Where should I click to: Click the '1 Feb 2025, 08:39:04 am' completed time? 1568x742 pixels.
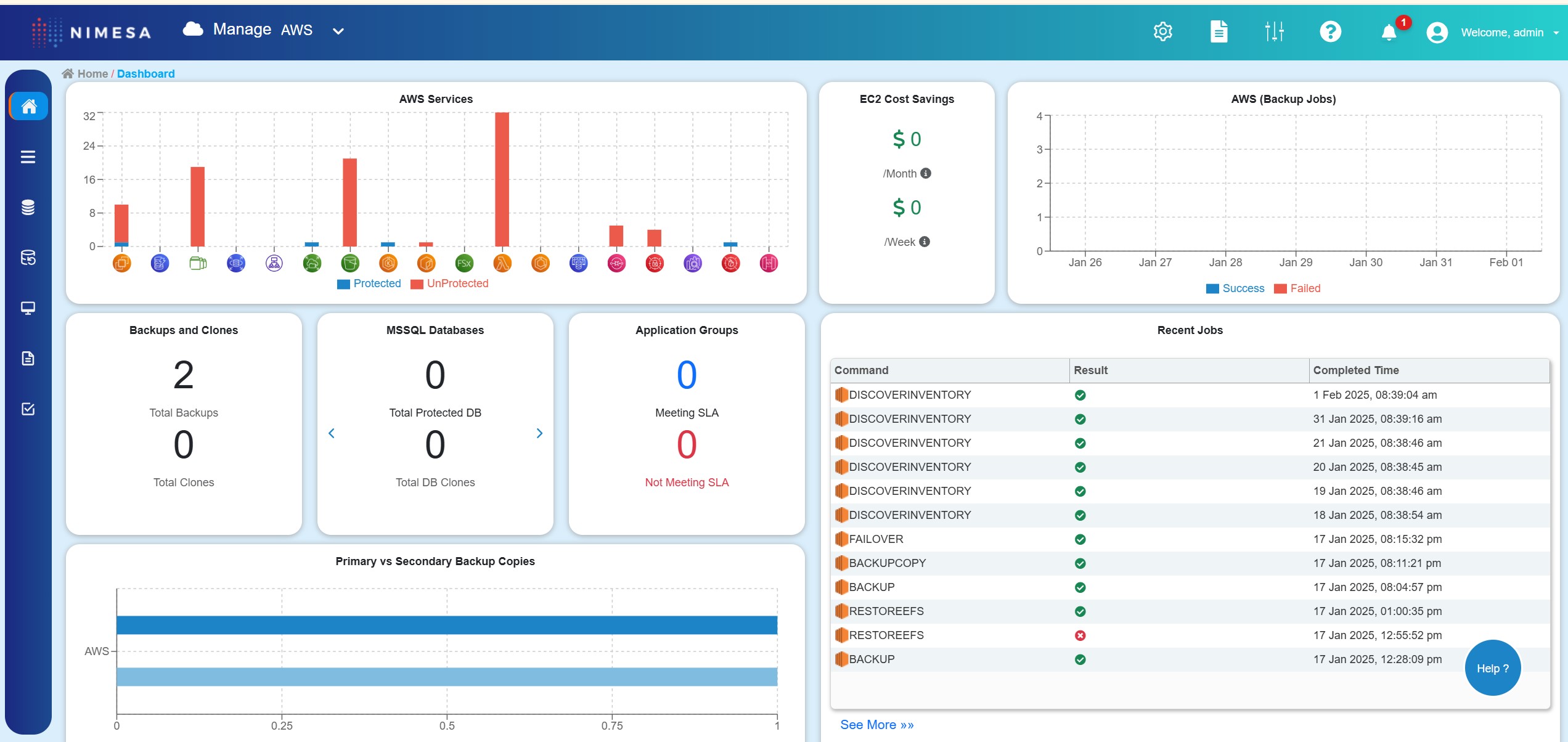point(1374,395)
